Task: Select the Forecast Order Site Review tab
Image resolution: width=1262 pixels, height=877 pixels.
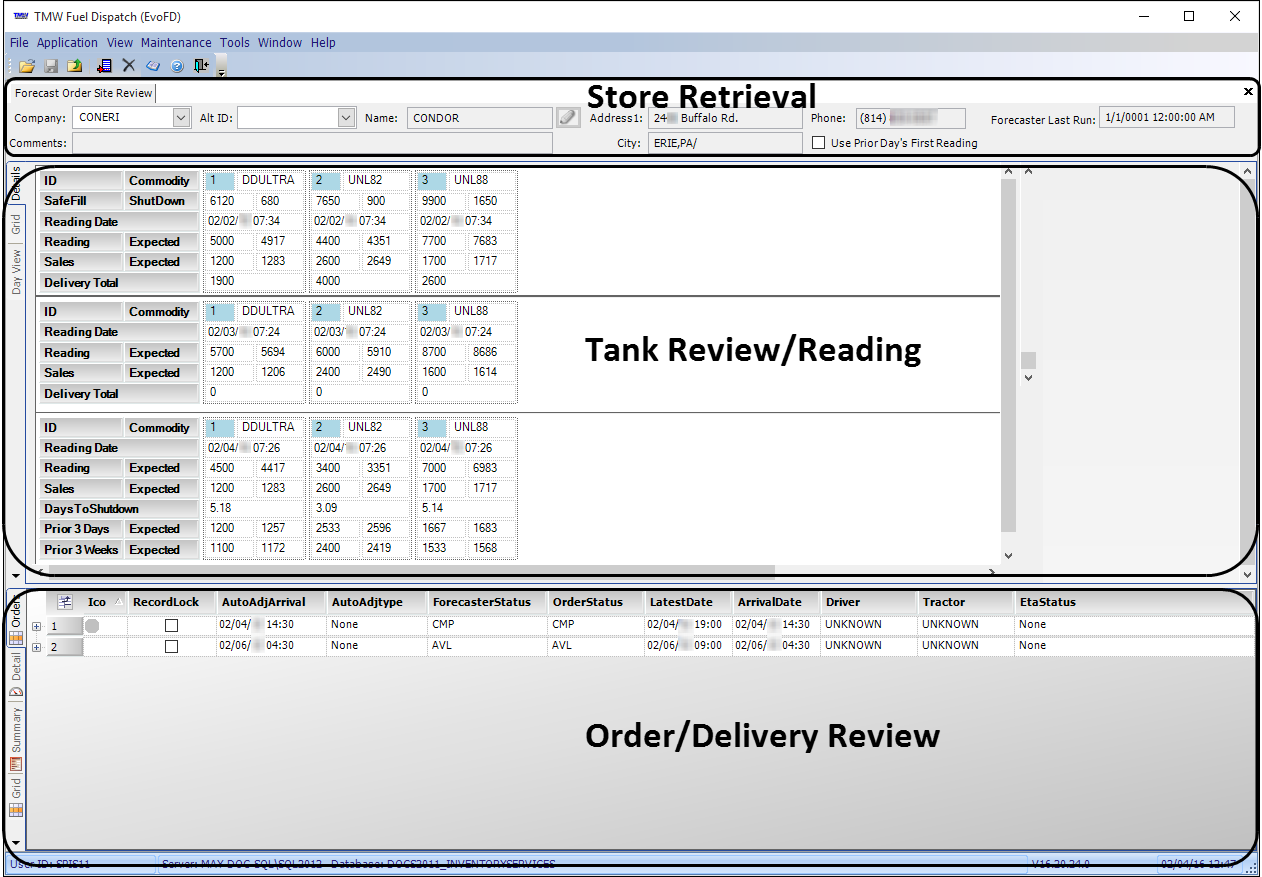Action: tap(84, 93)
